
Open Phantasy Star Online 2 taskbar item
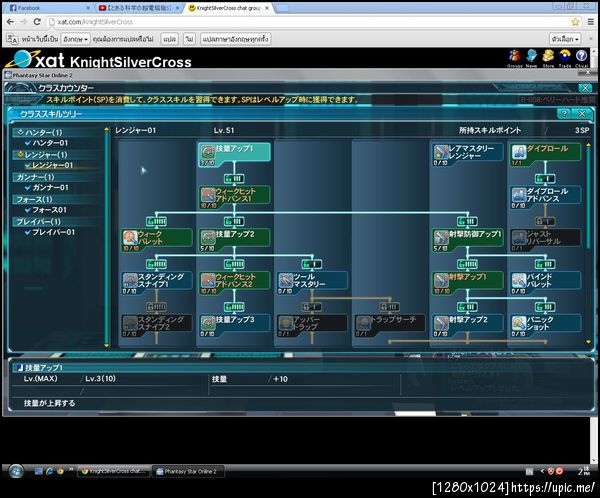188,472
